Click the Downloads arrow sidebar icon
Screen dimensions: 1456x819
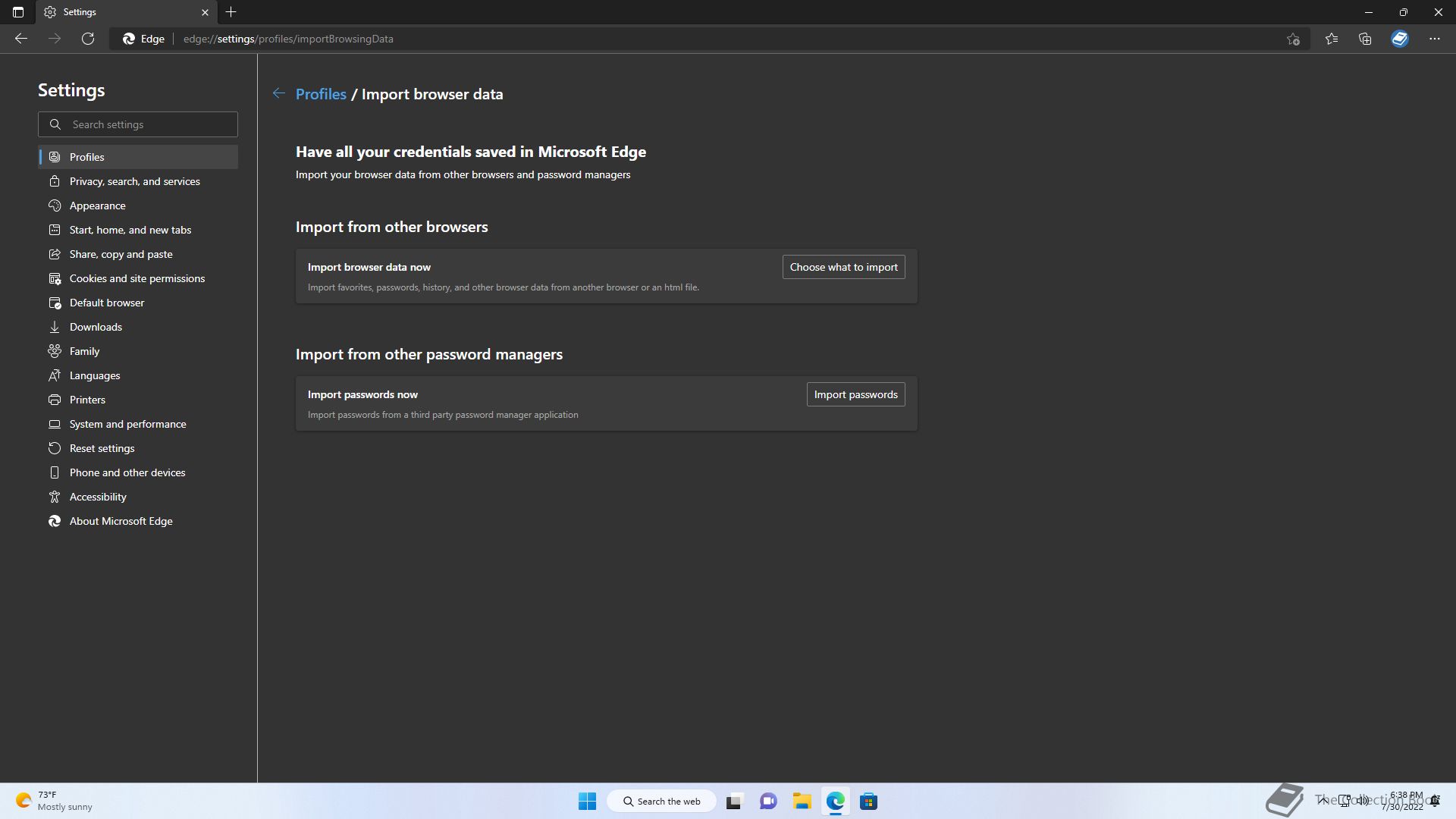click(x=55, y=327)
